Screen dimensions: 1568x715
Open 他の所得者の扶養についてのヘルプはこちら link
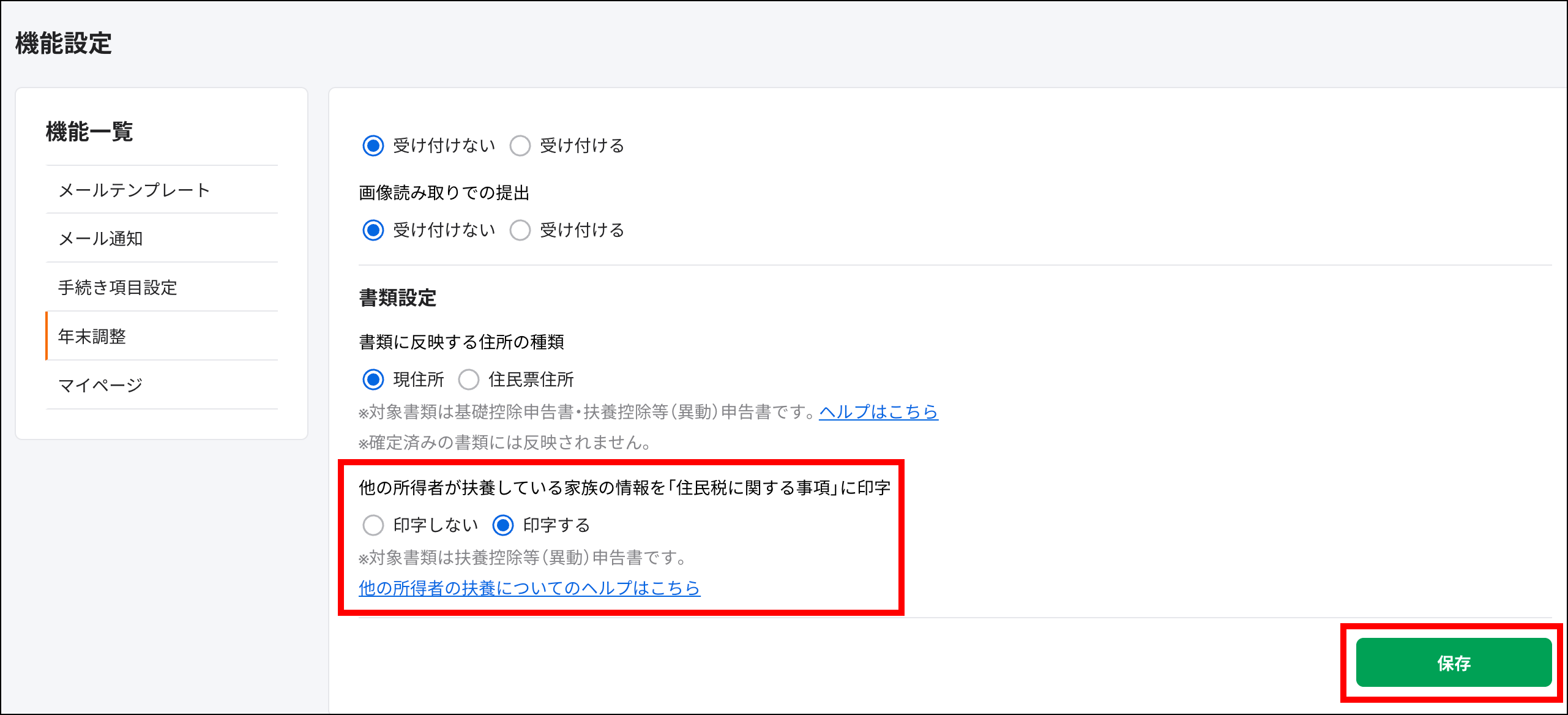pyautogui.click(x=529, y=588)
